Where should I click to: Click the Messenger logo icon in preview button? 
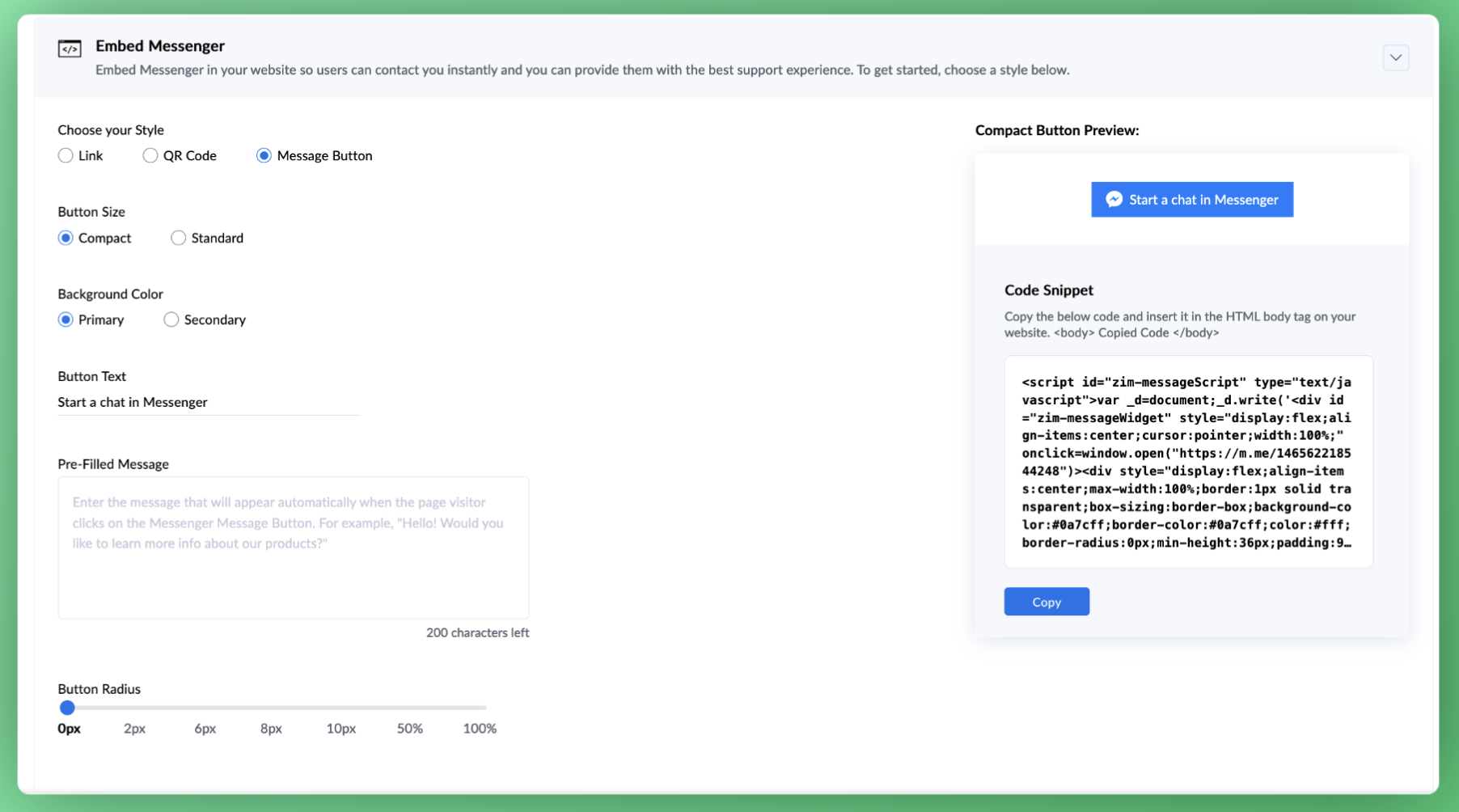point(1114,199)
